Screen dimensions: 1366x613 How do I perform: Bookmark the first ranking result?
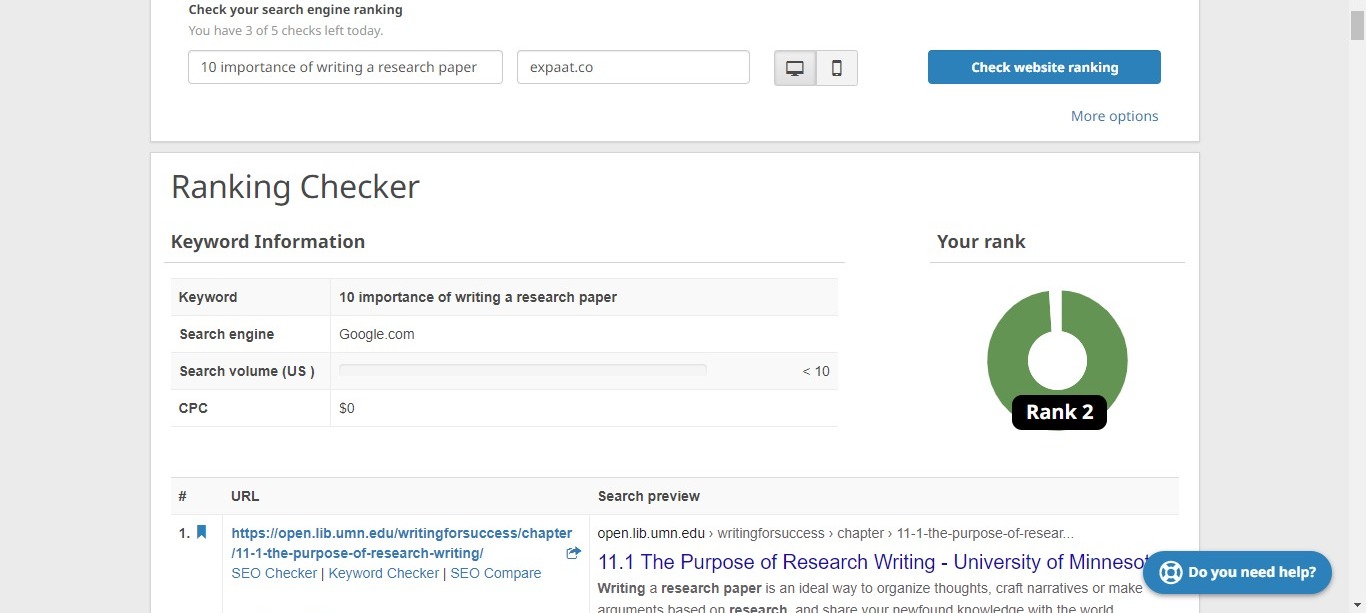click(x=201, y=532)
